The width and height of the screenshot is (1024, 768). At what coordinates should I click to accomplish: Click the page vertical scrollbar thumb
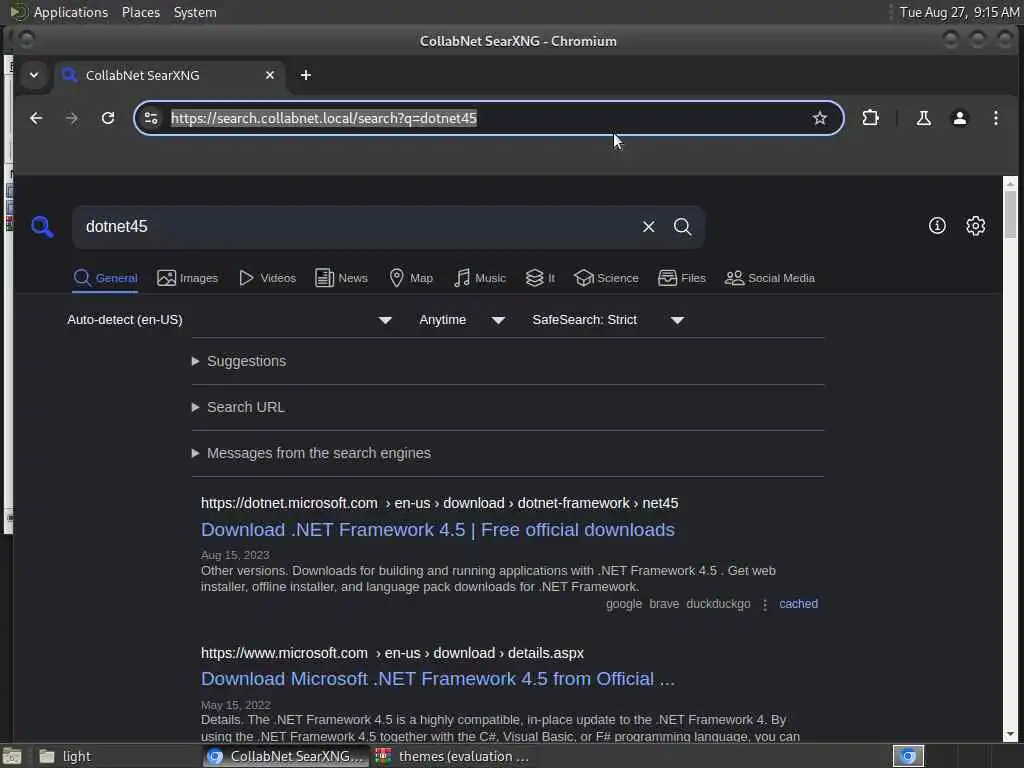[1010, 215]
